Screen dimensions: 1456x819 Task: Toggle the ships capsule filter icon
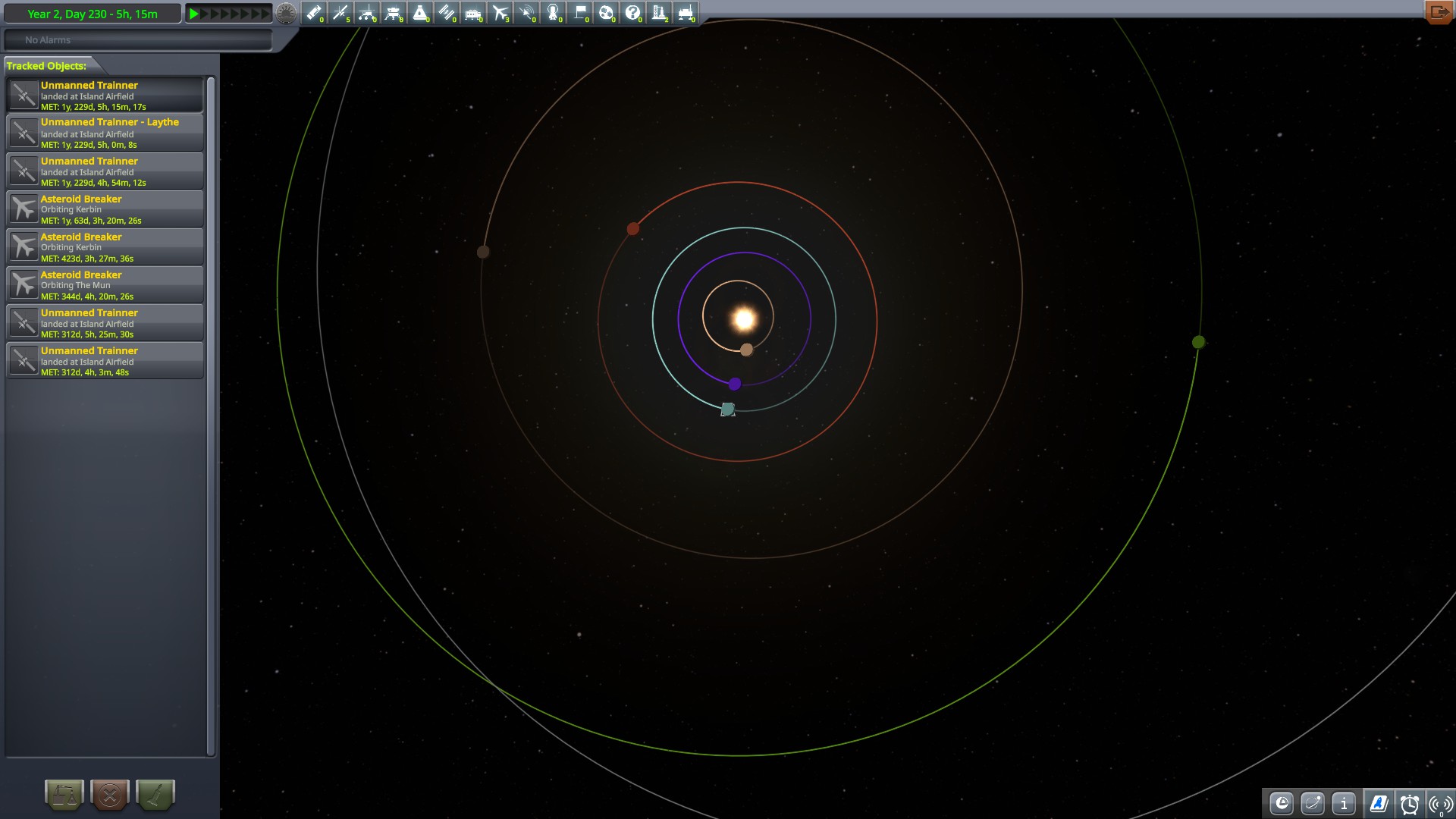point(420,13)
